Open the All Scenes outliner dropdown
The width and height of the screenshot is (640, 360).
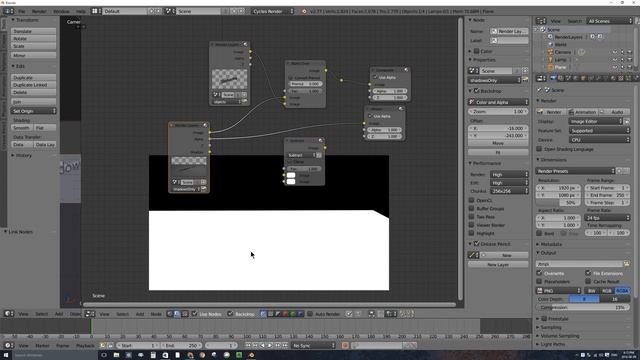click(x=609, y=21)
